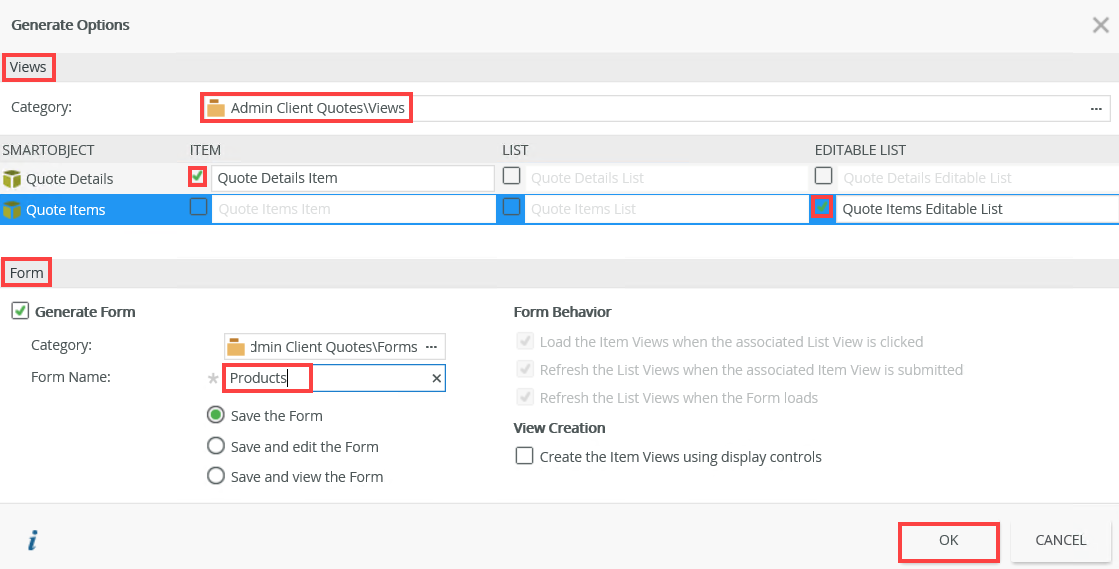Click the Forms category folder icon

coord(236,347)
